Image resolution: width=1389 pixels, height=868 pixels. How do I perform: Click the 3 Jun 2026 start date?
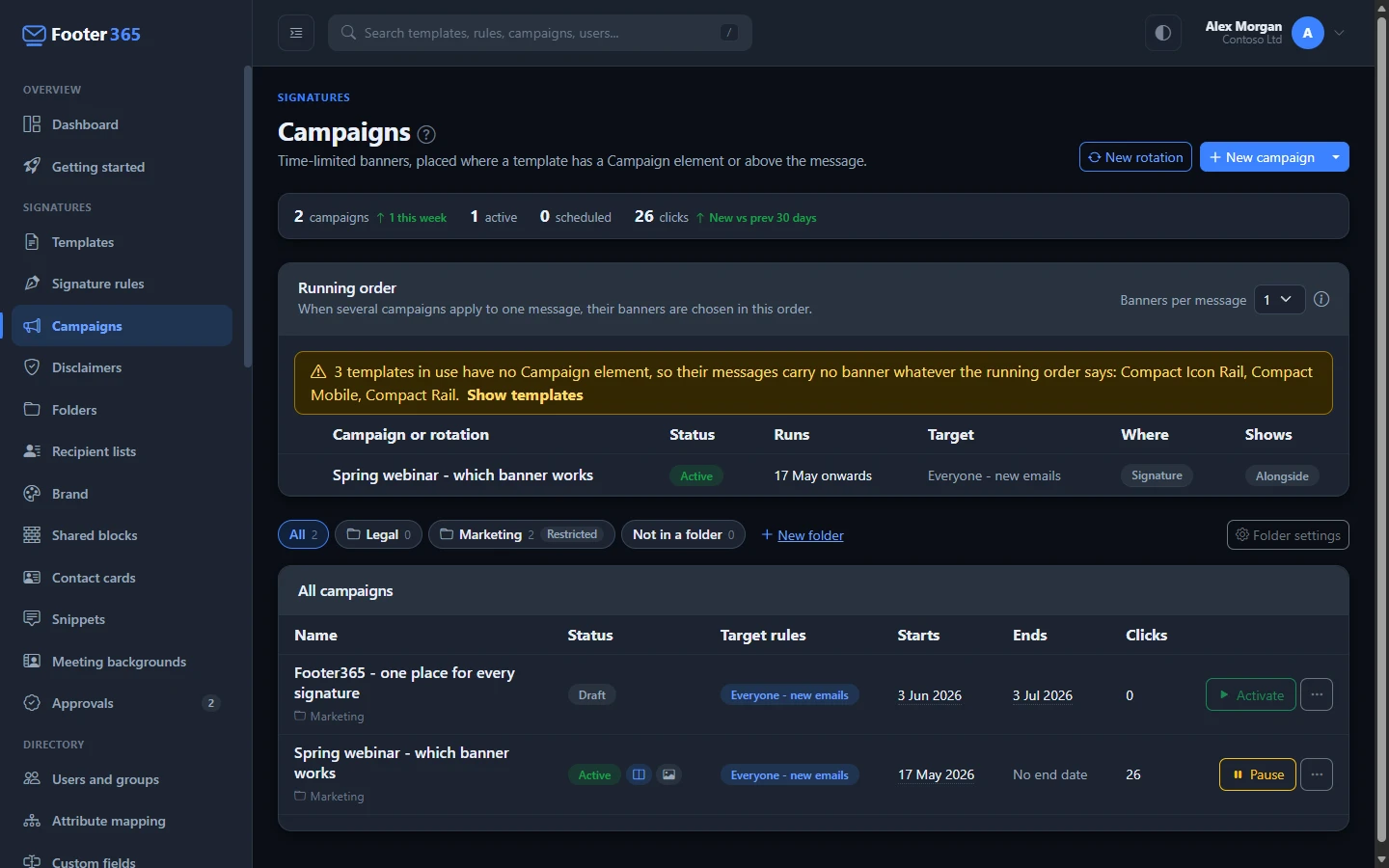[x=930, y=695]
